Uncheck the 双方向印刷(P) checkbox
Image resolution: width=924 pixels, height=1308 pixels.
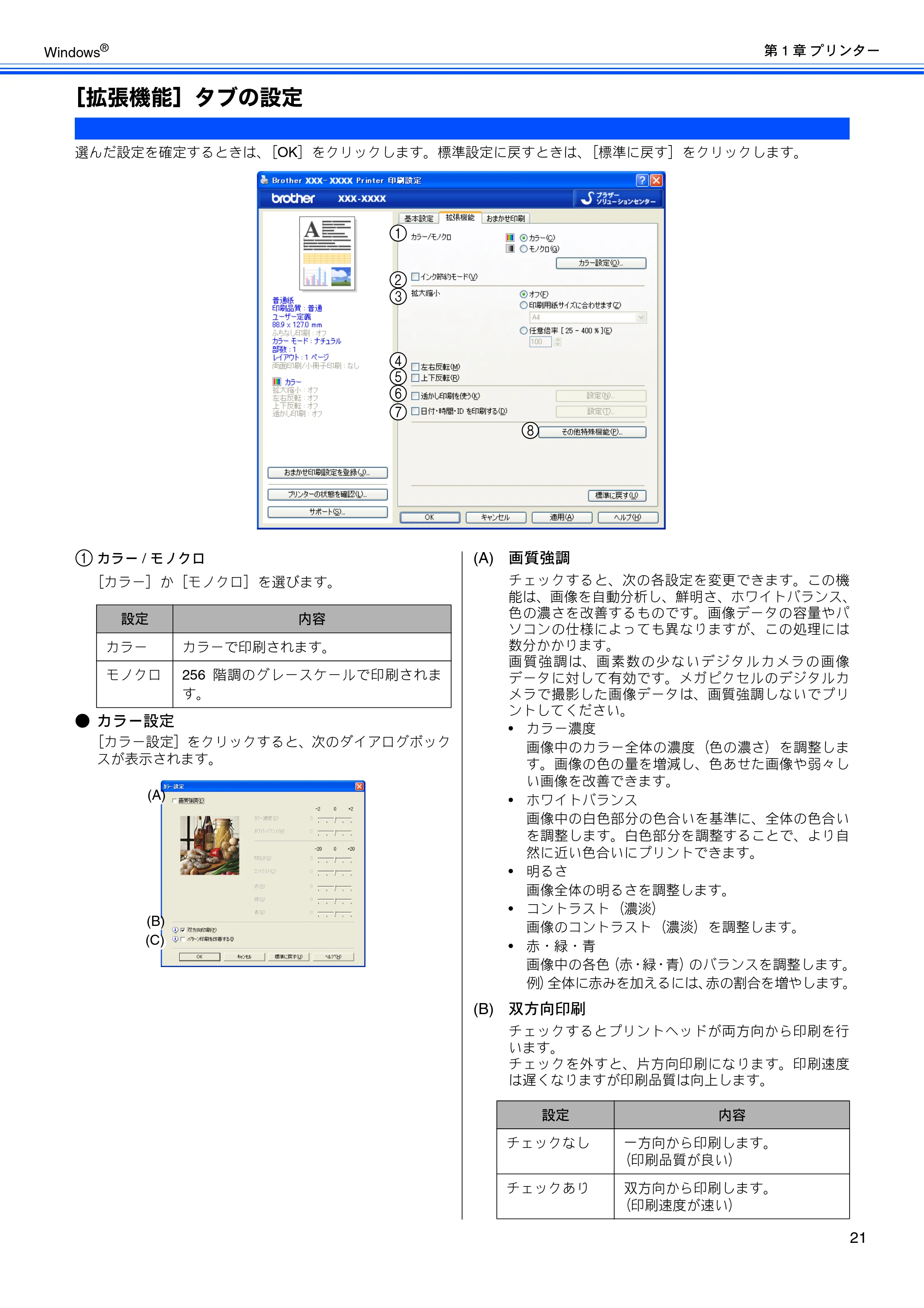tap(183, 930)
